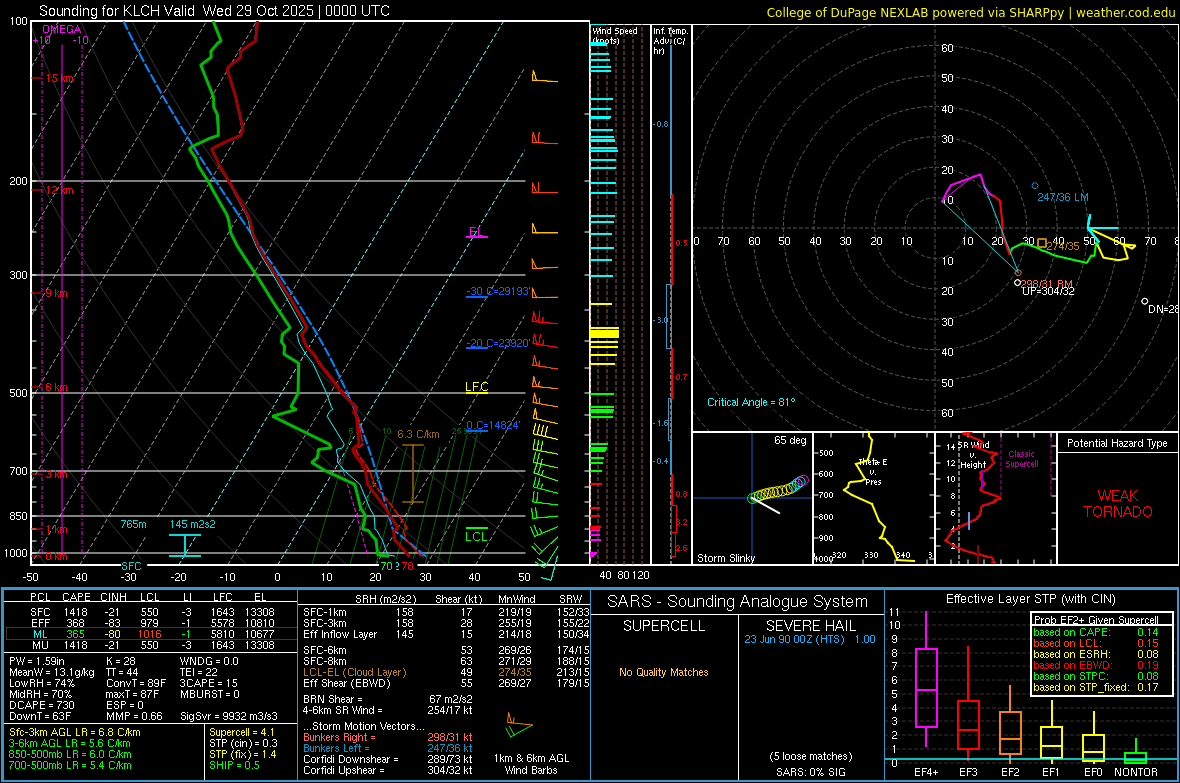1180x783 pixels.
Task: Select the based on STP_fixed: 0.17 row
Action: point(1096,687)
